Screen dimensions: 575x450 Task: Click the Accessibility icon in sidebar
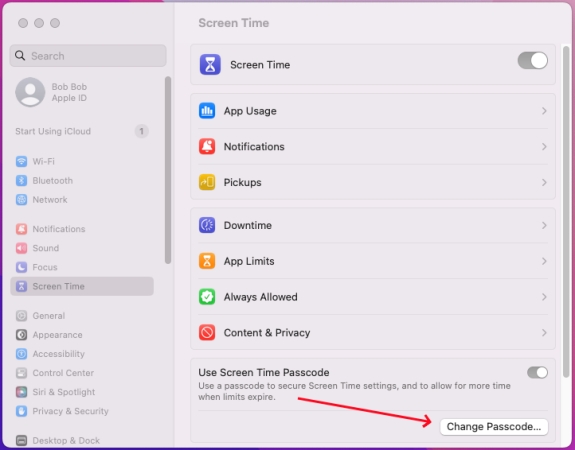pyautogui.click(x=21, y=354)
